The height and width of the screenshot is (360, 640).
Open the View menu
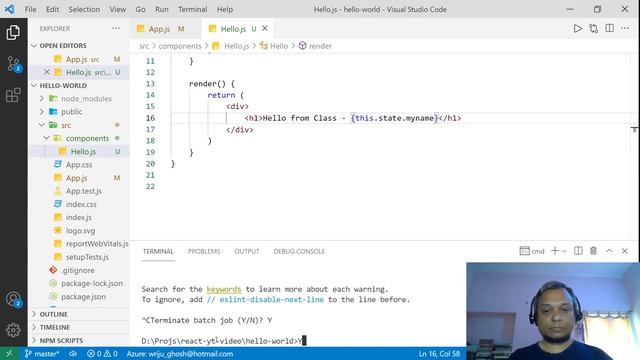click(x=118, y=9)
